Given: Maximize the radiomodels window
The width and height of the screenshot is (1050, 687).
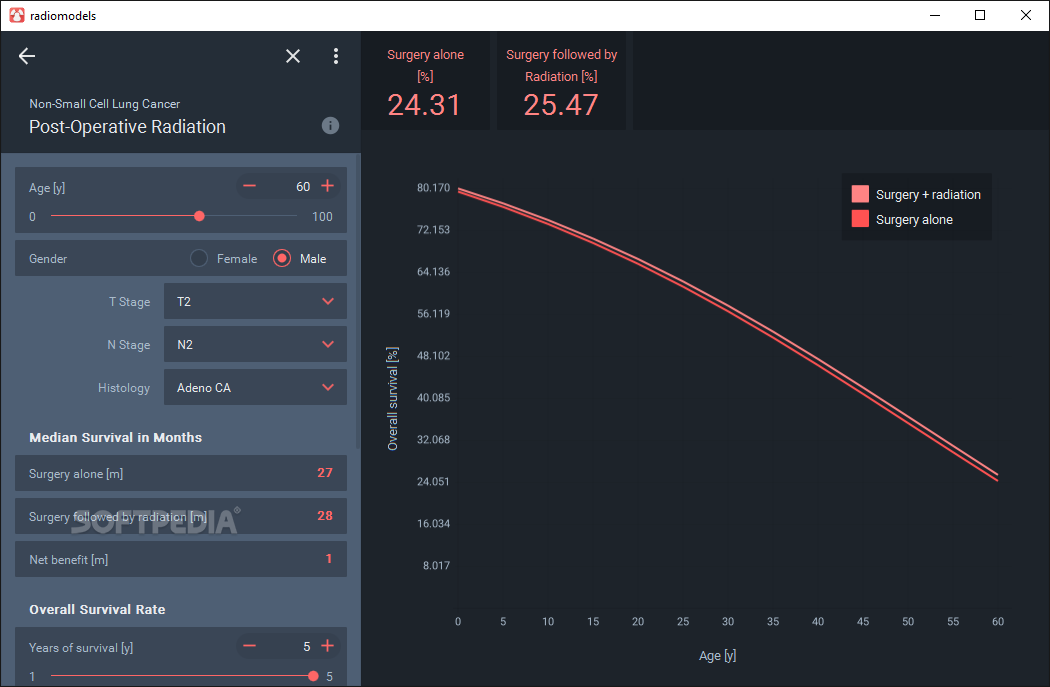Looking at the screenshot, I should tap(980, 15).
